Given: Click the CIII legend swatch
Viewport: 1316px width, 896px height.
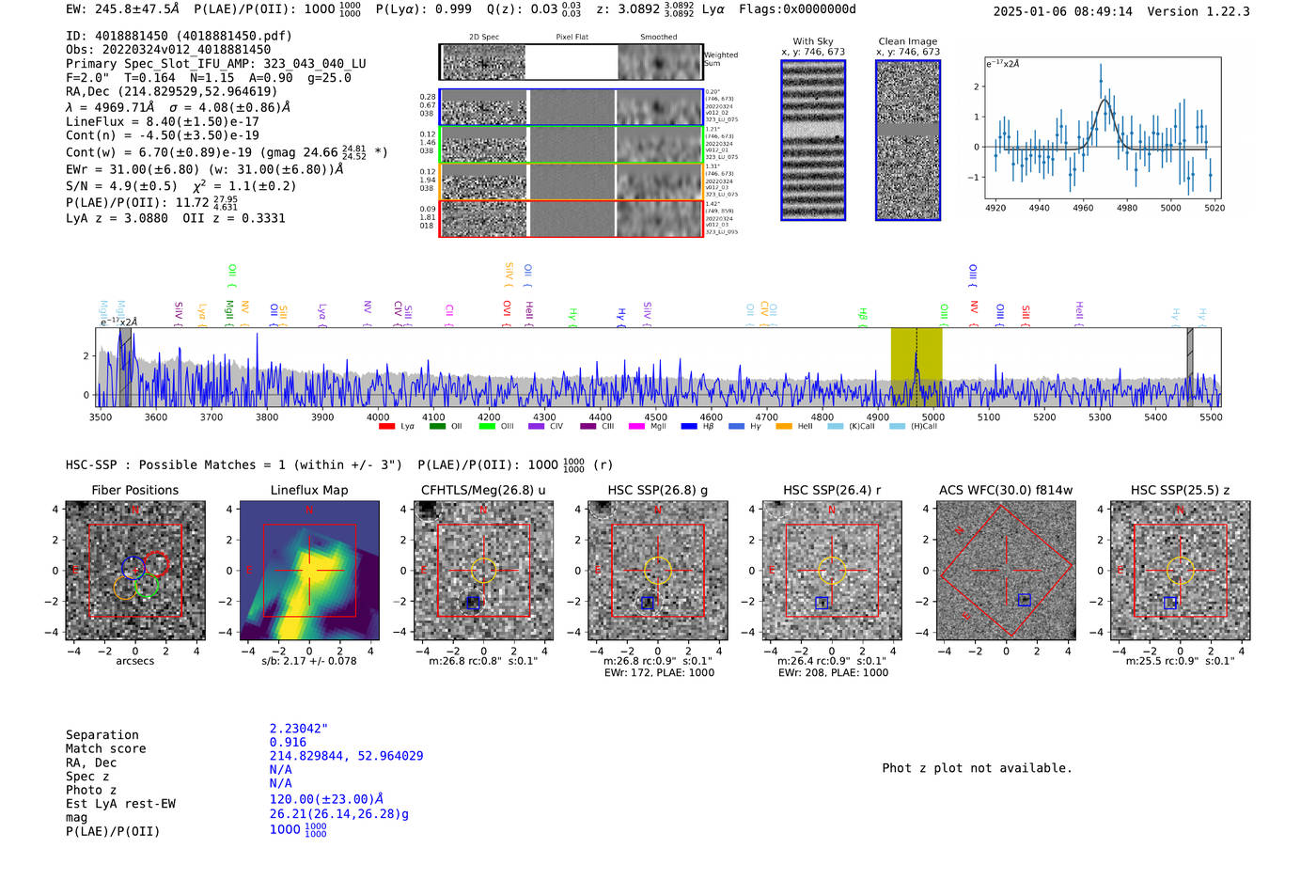Looking at the screenshot, I should (x=588, y=427).
